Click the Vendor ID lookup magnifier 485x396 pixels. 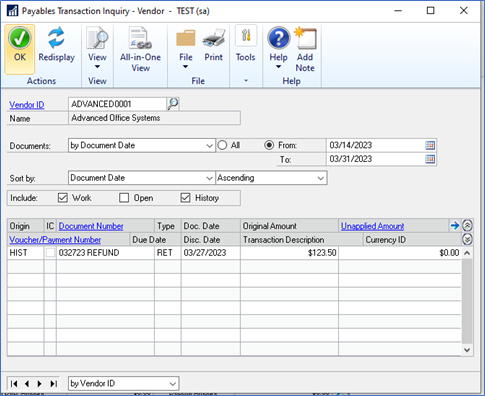coord(173,104)
